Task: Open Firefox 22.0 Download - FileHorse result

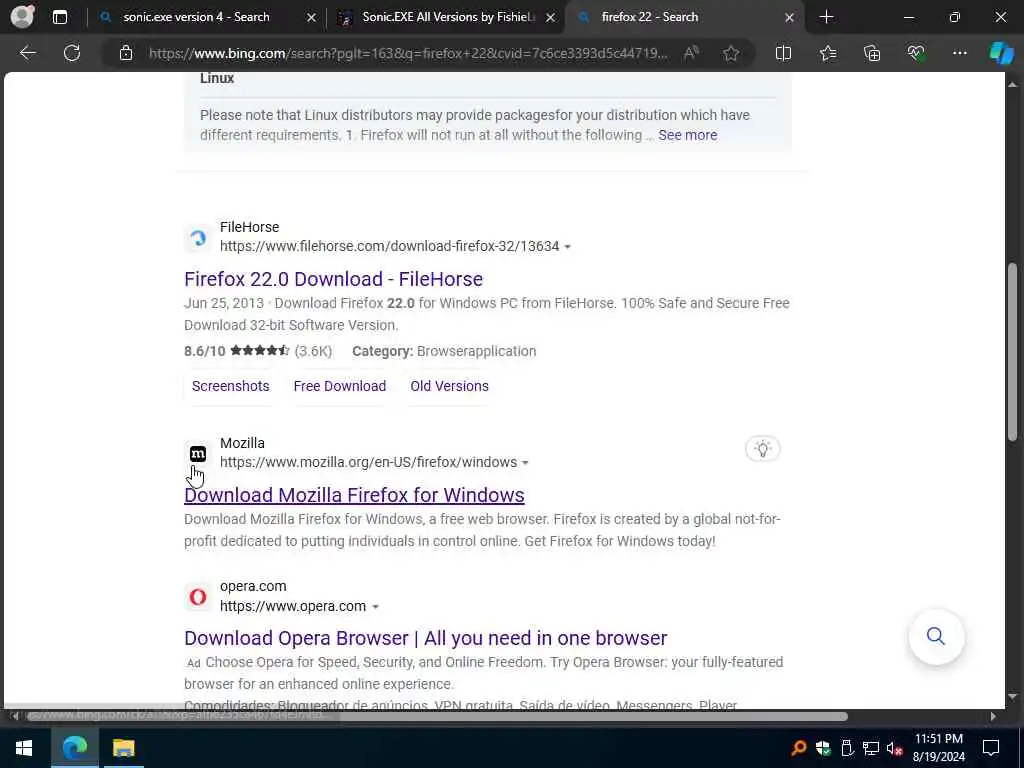Action: (x=333, y=279)
